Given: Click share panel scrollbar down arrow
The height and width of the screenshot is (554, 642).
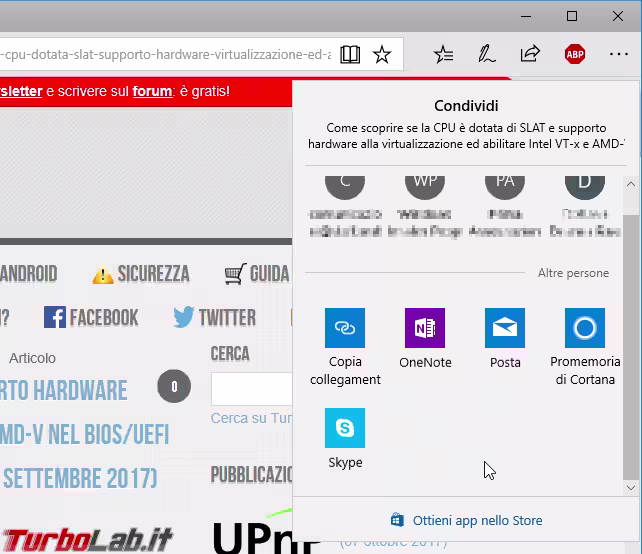Looking at the screenshot, I should [x=631, y=488].
